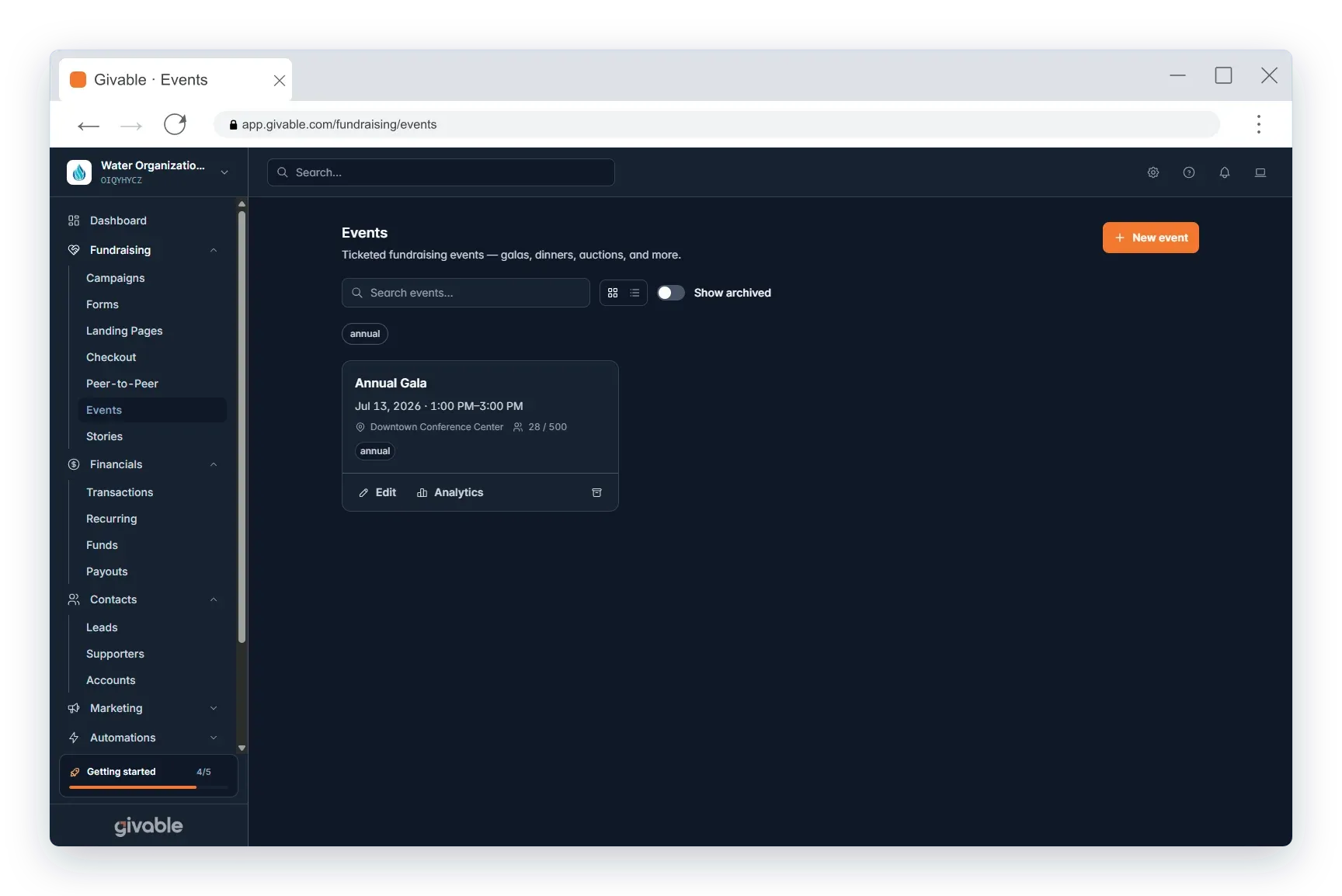Click the Water Organization droplet logo
The height and width of the screenshot is (896, 1342).
point(79,172)
